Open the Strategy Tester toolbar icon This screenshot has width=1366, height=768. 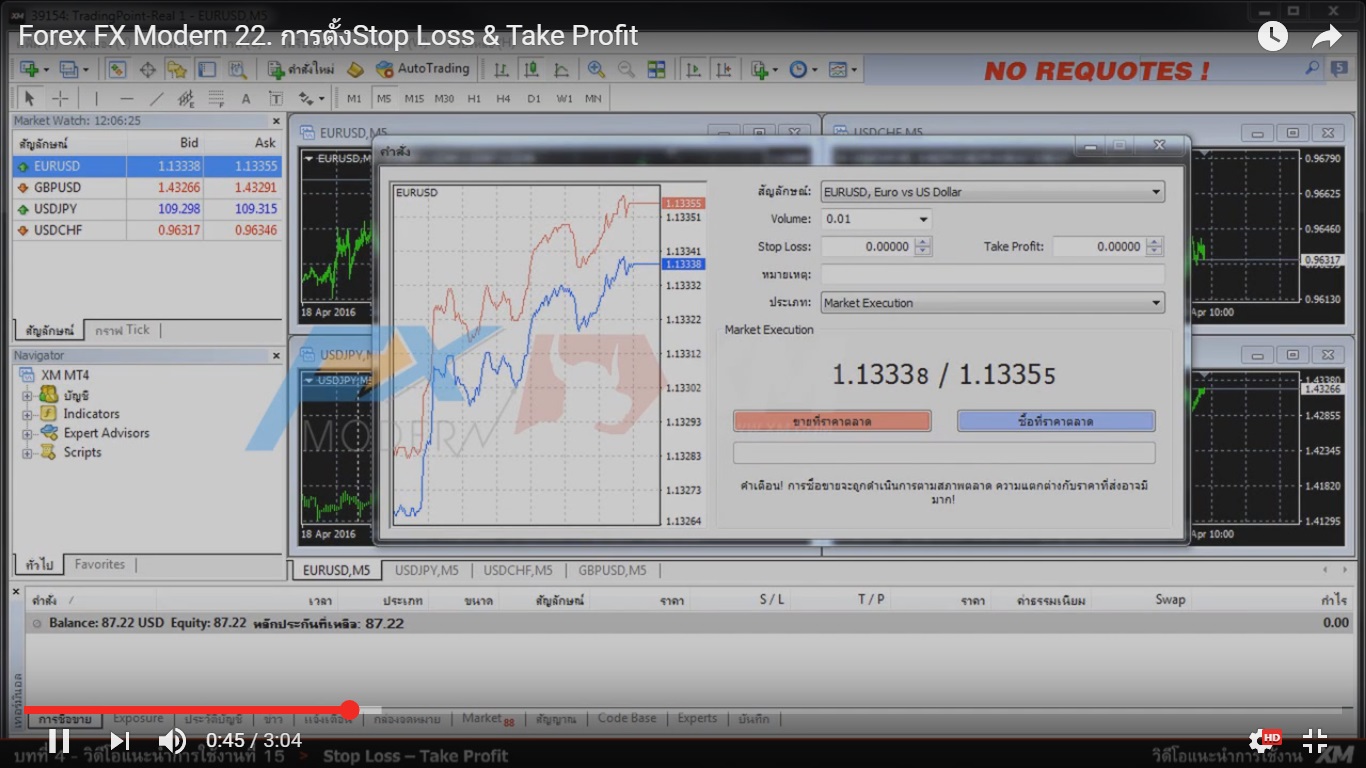[237, 69]
